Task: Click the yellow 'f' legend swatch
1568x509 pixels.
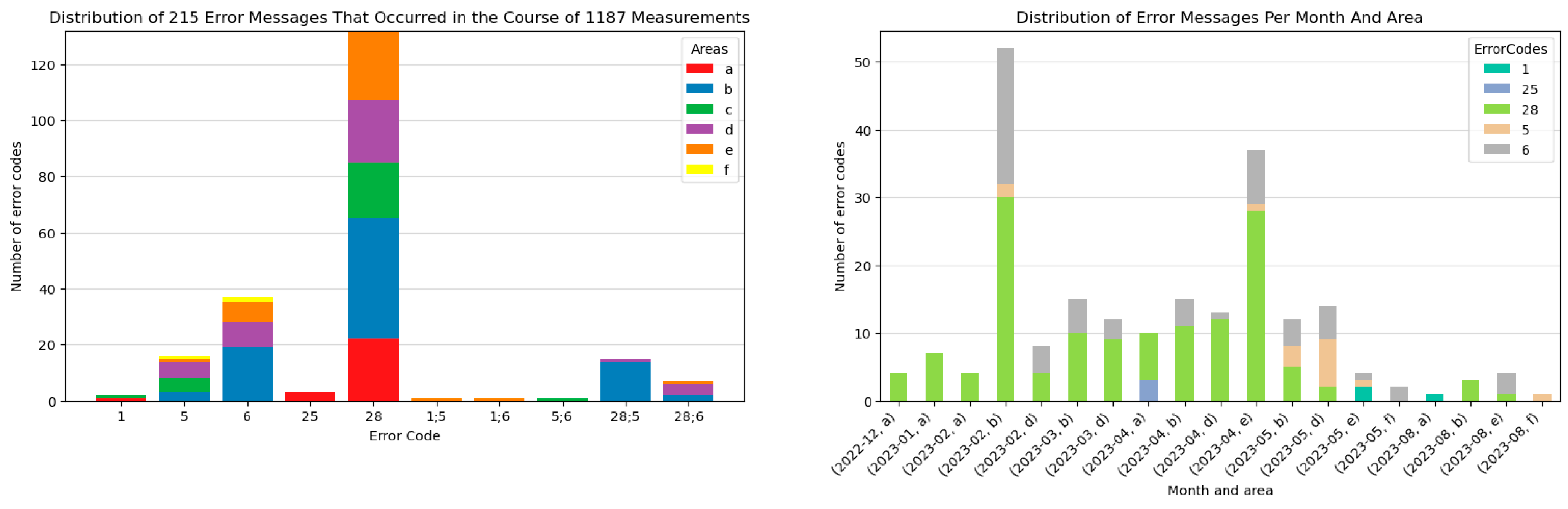Action: click(x=700, y=169)
